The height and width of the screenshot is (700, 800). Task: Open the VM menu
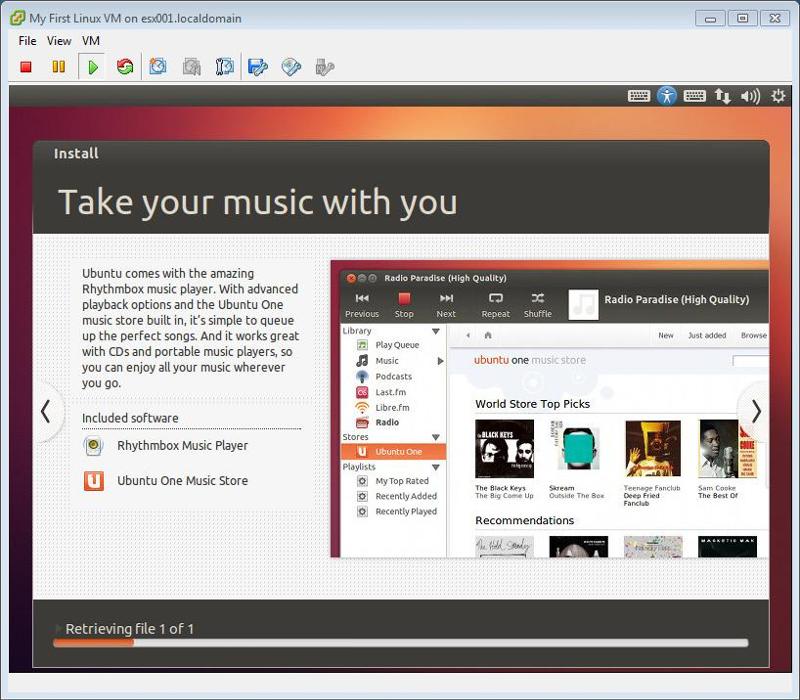click(x=91, y=41)
